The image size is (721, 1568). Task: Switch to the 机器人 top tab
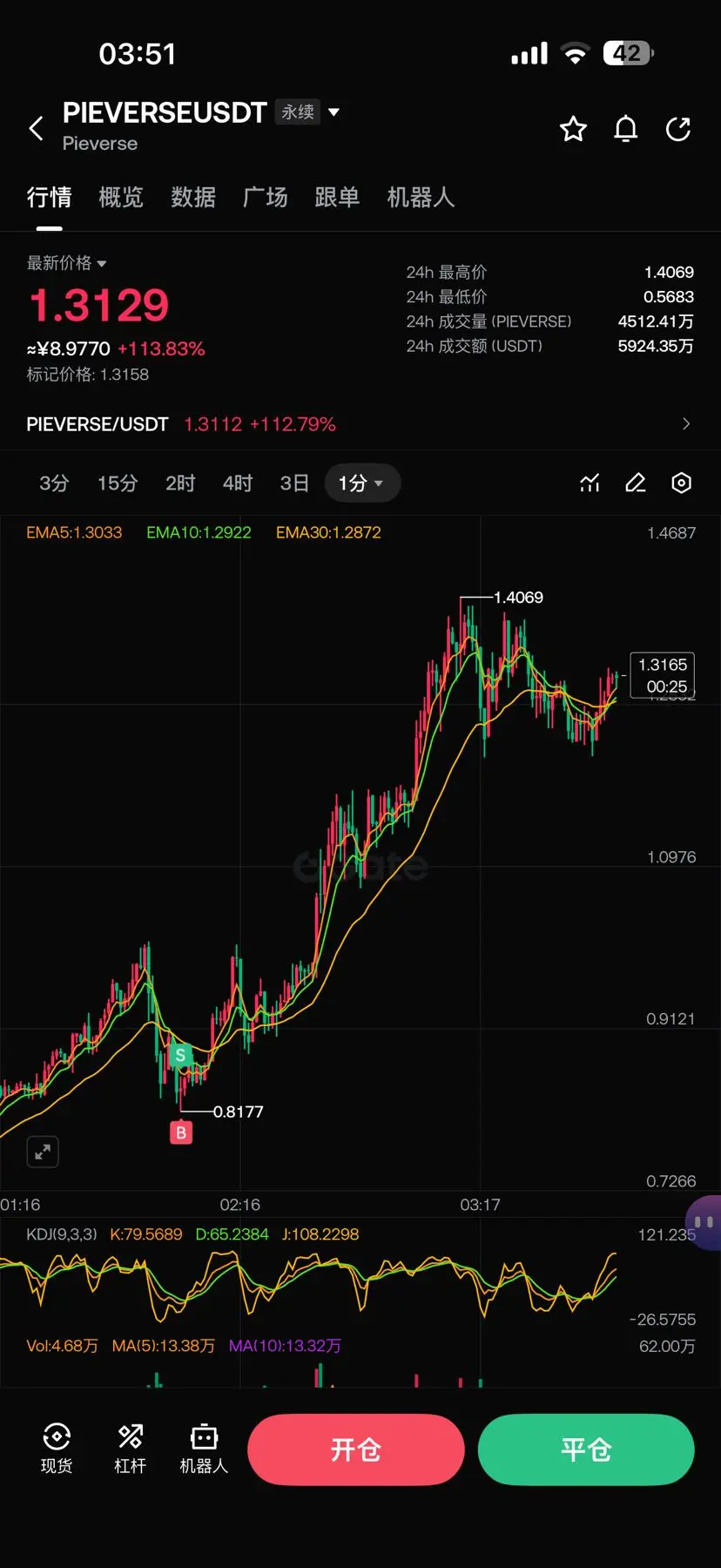click(x=421, y=198)
